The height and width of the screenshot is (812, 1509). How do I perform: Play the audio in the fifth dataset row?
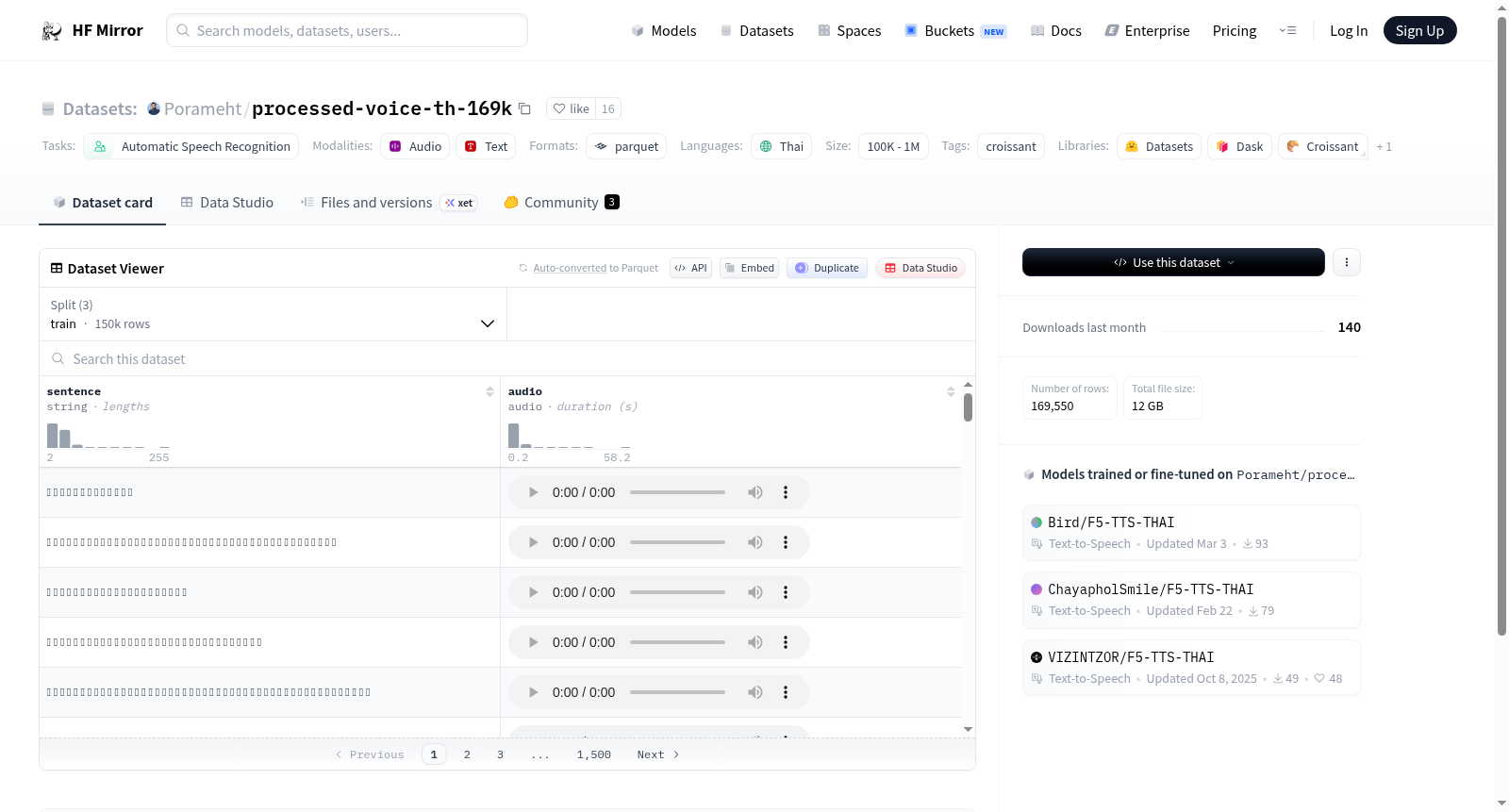[x=533, y=692]
